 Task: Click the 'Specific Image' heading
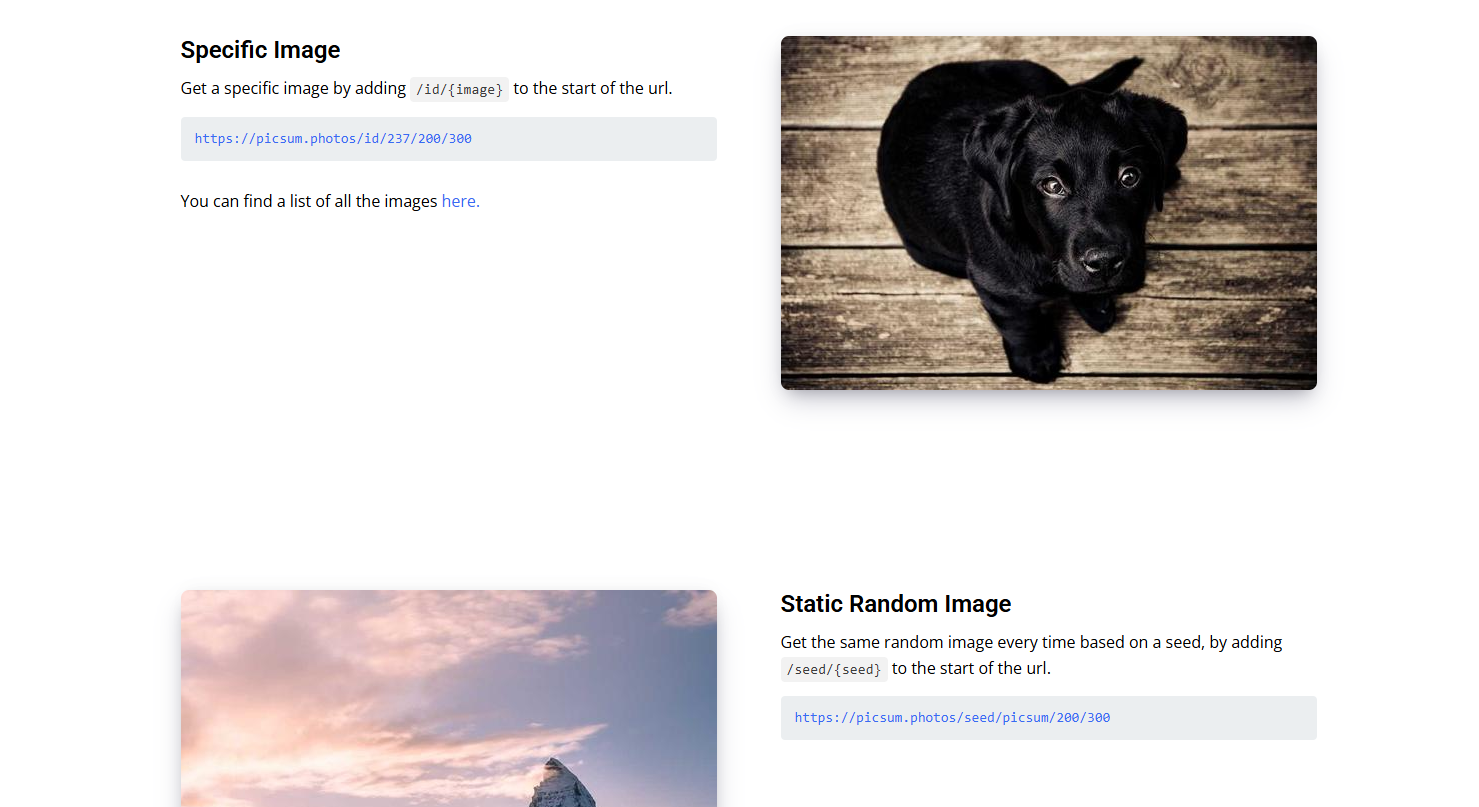(x=260, y=50)
